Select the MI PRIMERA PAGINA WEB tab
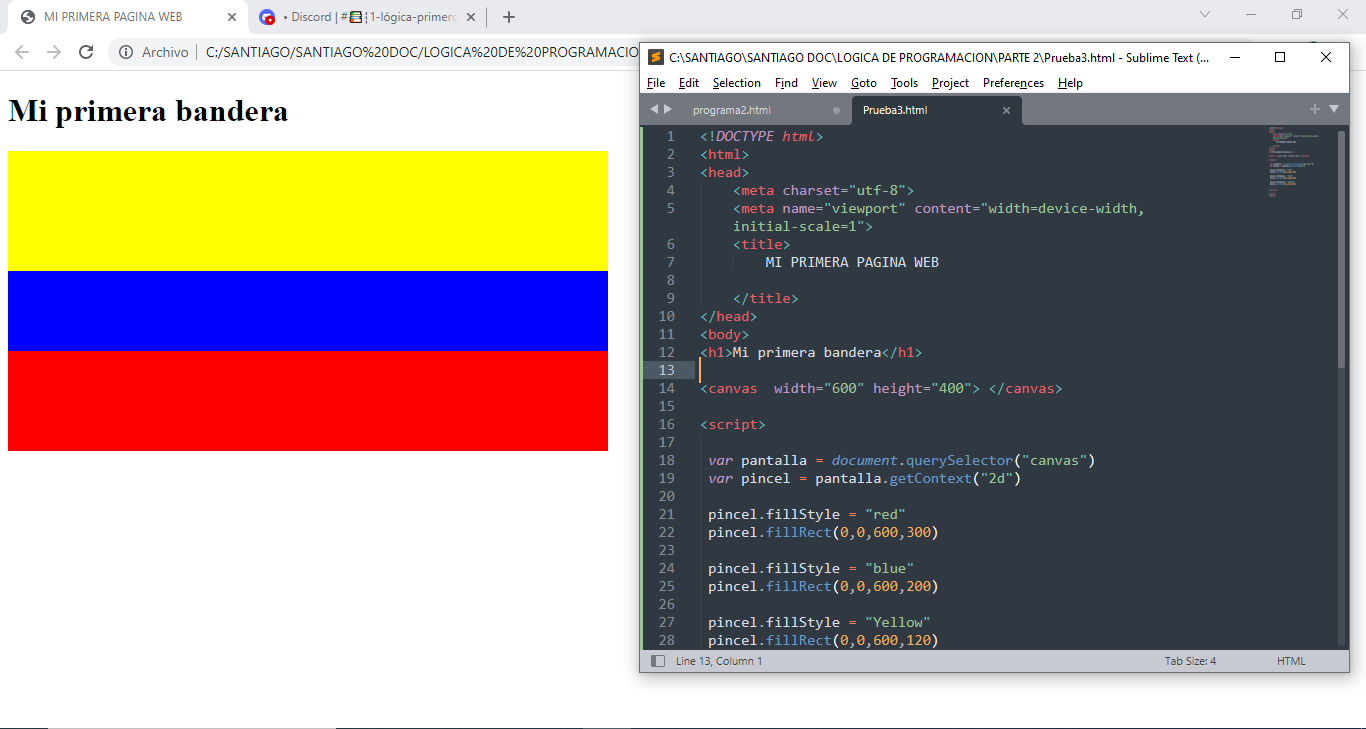Screen dimensions: 1366x729 (127, 17)
